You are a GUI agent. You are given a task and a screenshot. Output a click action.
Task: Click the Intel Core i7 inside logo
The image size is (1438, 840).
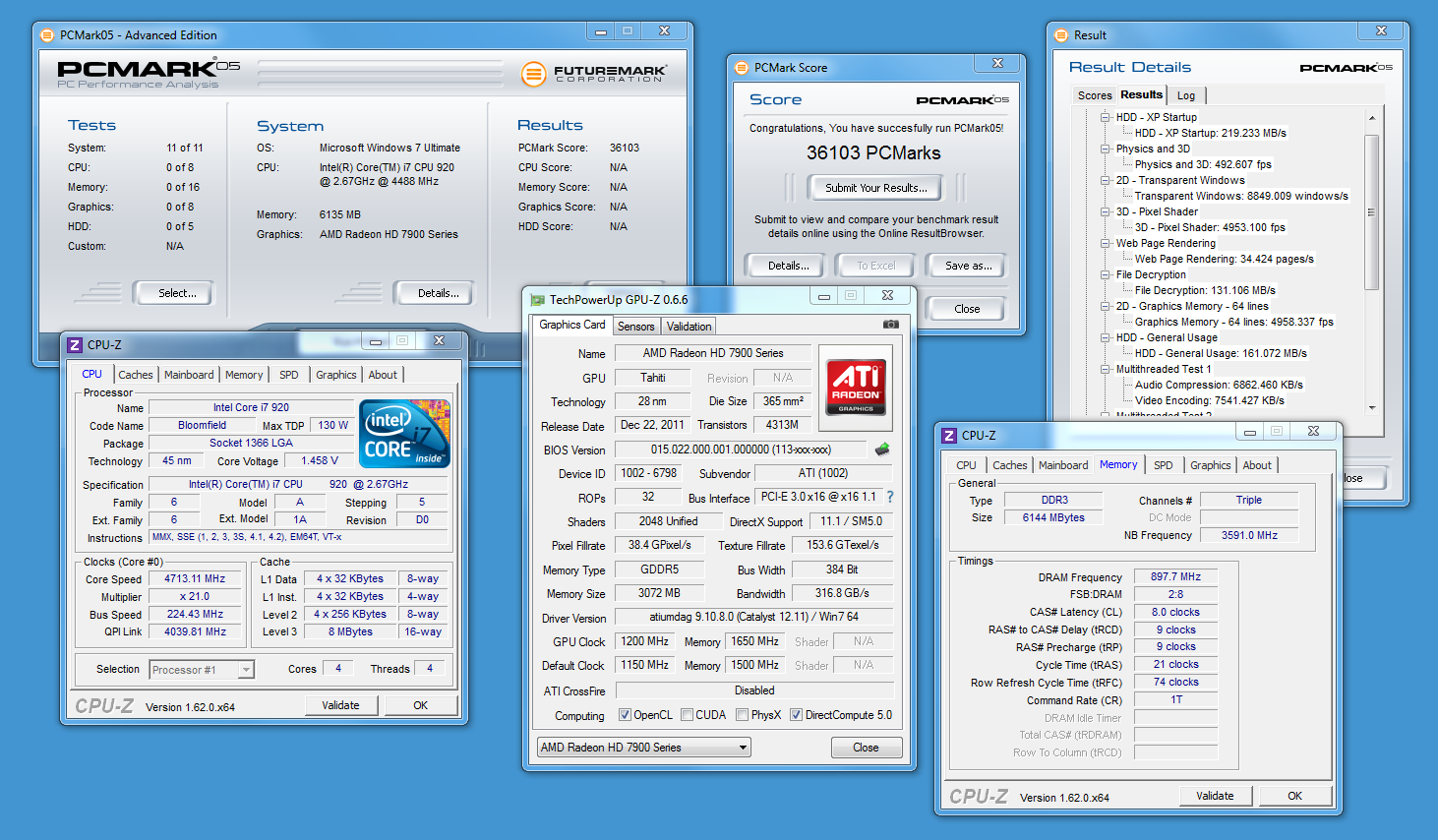[x=405, y=434]
